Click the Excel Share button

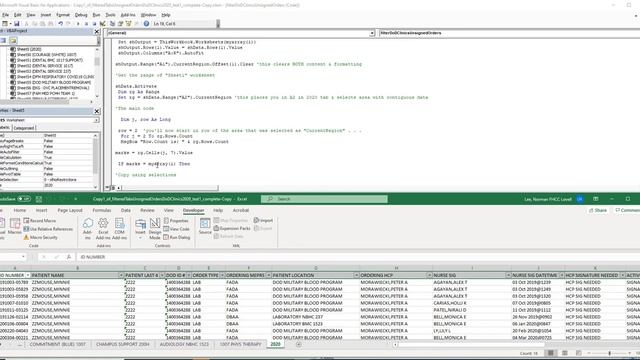click(x=598, y=210)
